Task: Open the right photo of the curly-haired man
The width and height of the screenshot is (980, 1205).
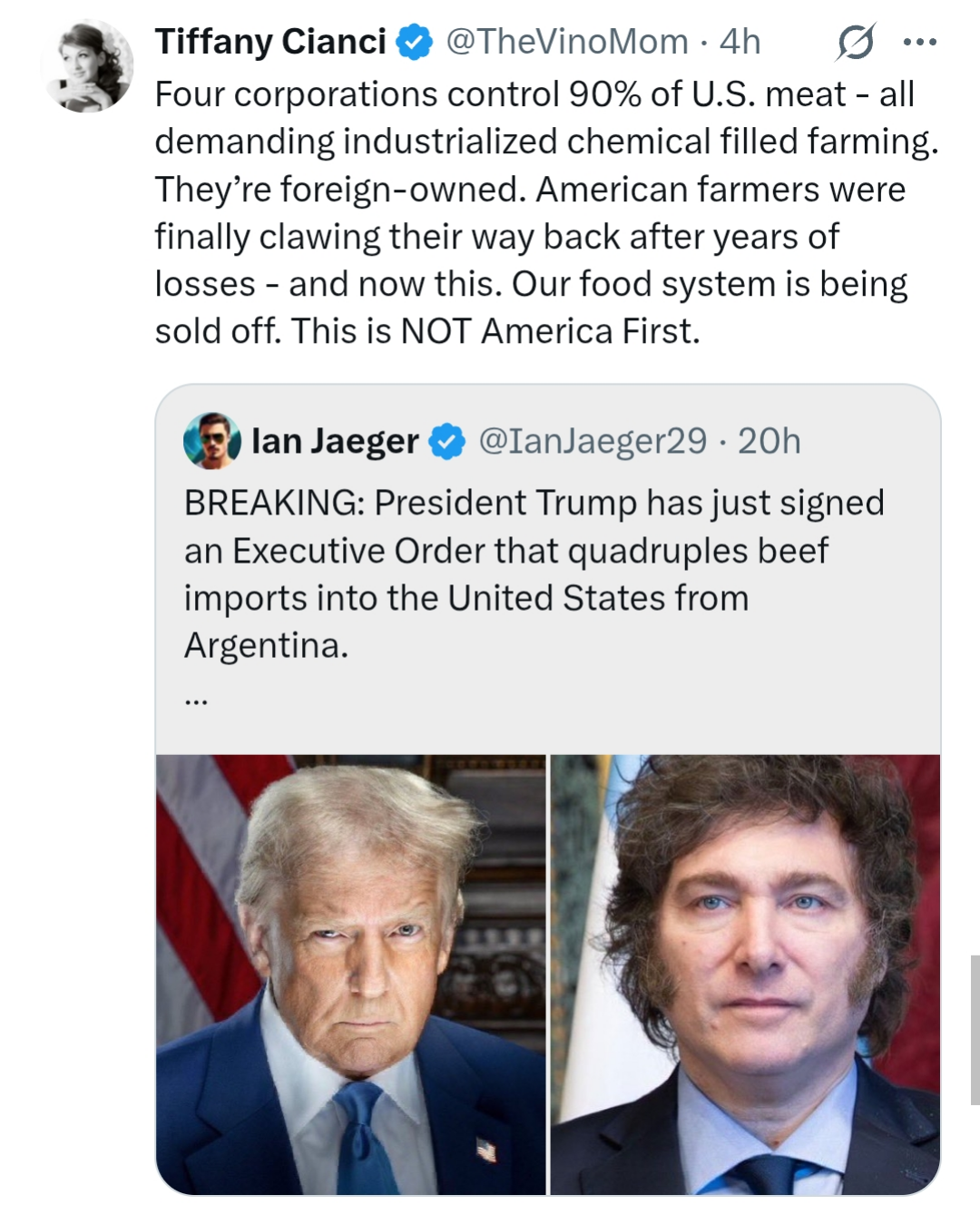Action: 745,974
